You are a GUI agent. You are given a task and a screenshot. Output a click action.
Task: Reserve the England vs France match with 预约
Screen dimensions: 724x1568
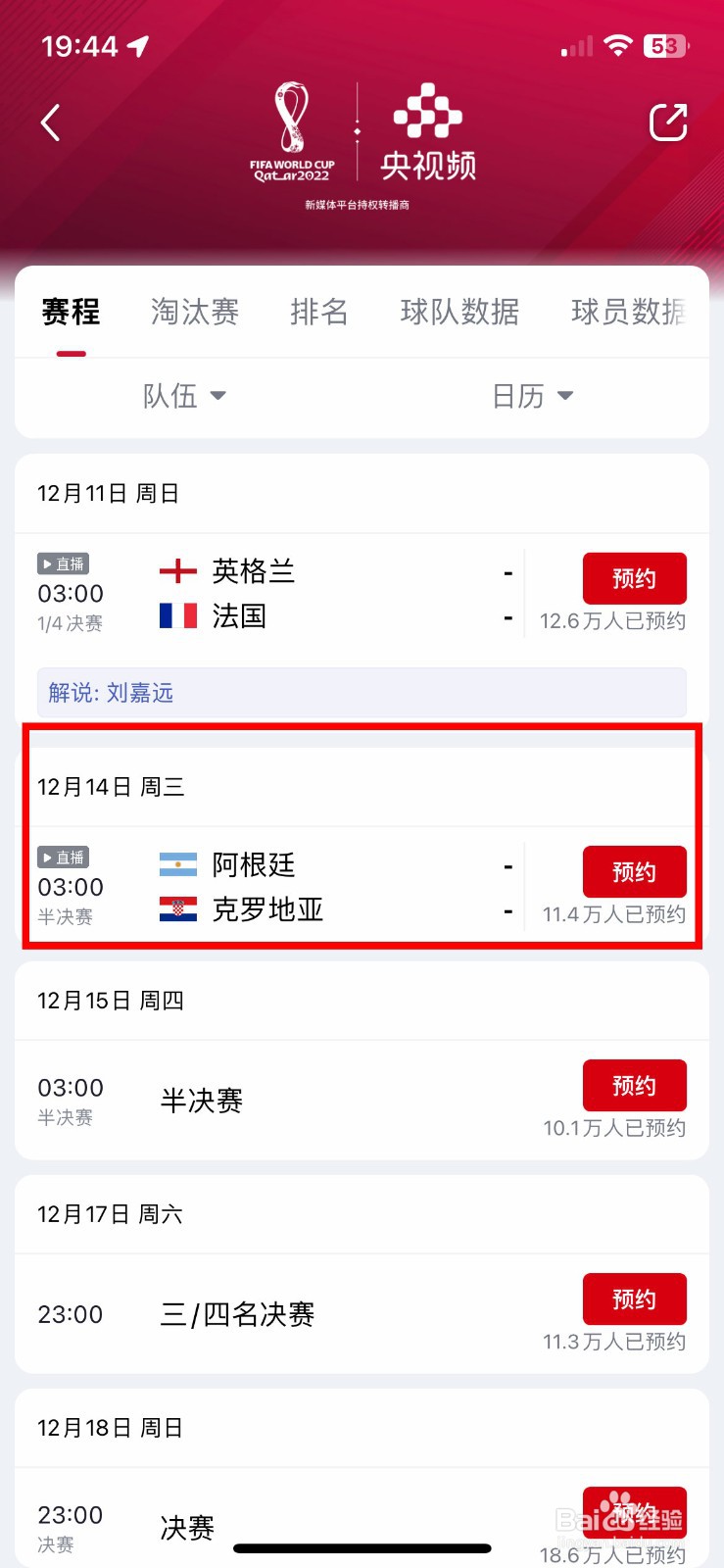(635, 578)
